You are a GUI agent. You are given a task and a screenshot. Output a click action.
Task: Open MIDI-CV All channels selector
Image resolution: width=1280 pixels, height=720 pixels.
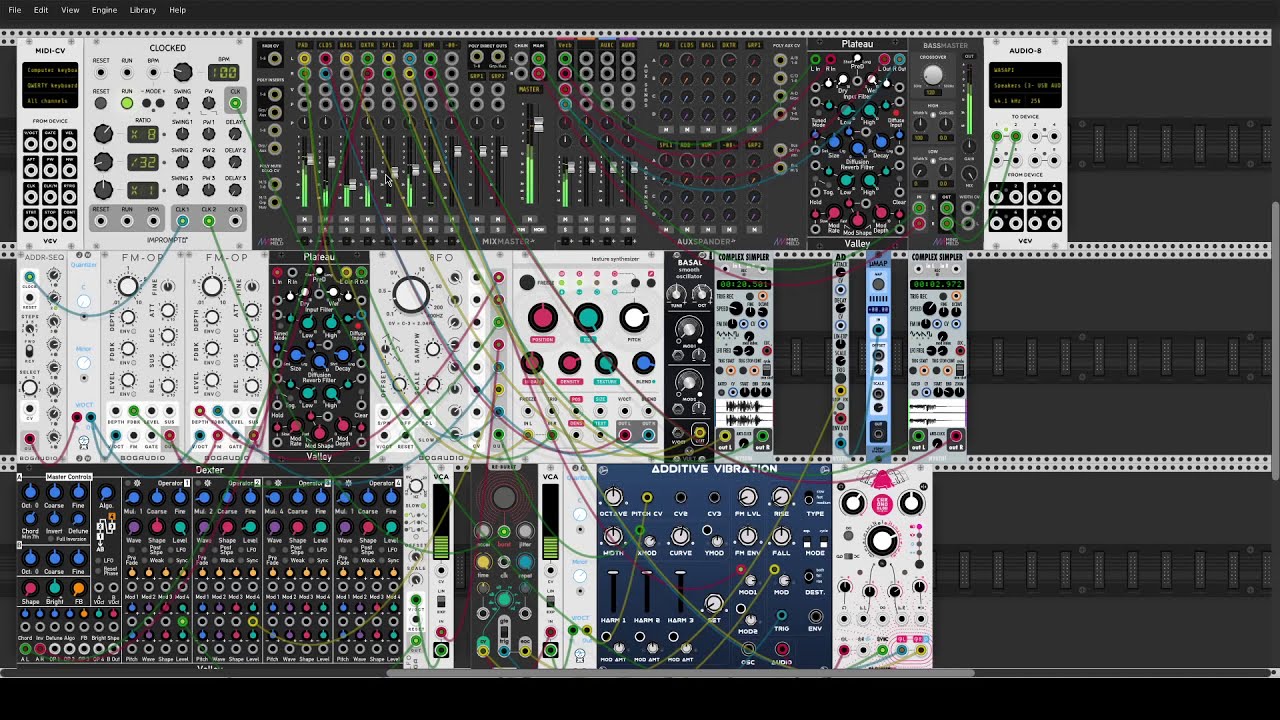tap(50, 101)
